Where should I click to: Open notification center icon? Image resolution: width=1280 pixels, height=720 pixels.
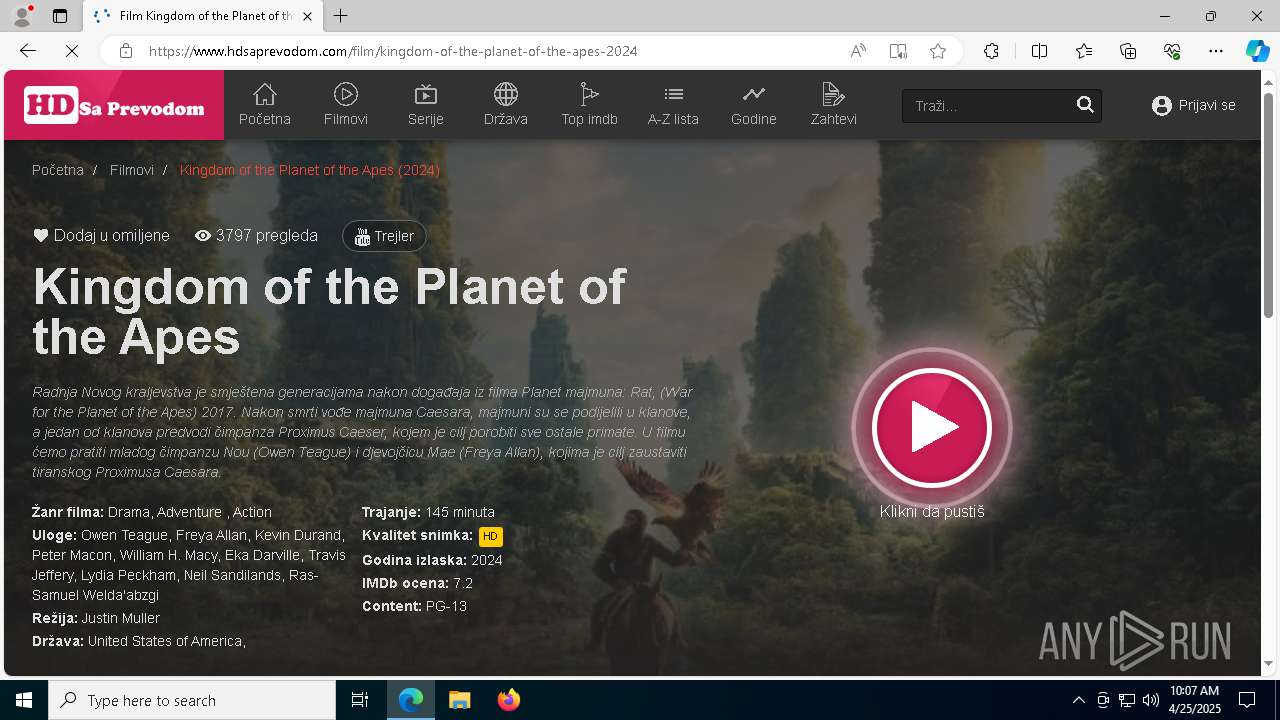point(1247,700)
